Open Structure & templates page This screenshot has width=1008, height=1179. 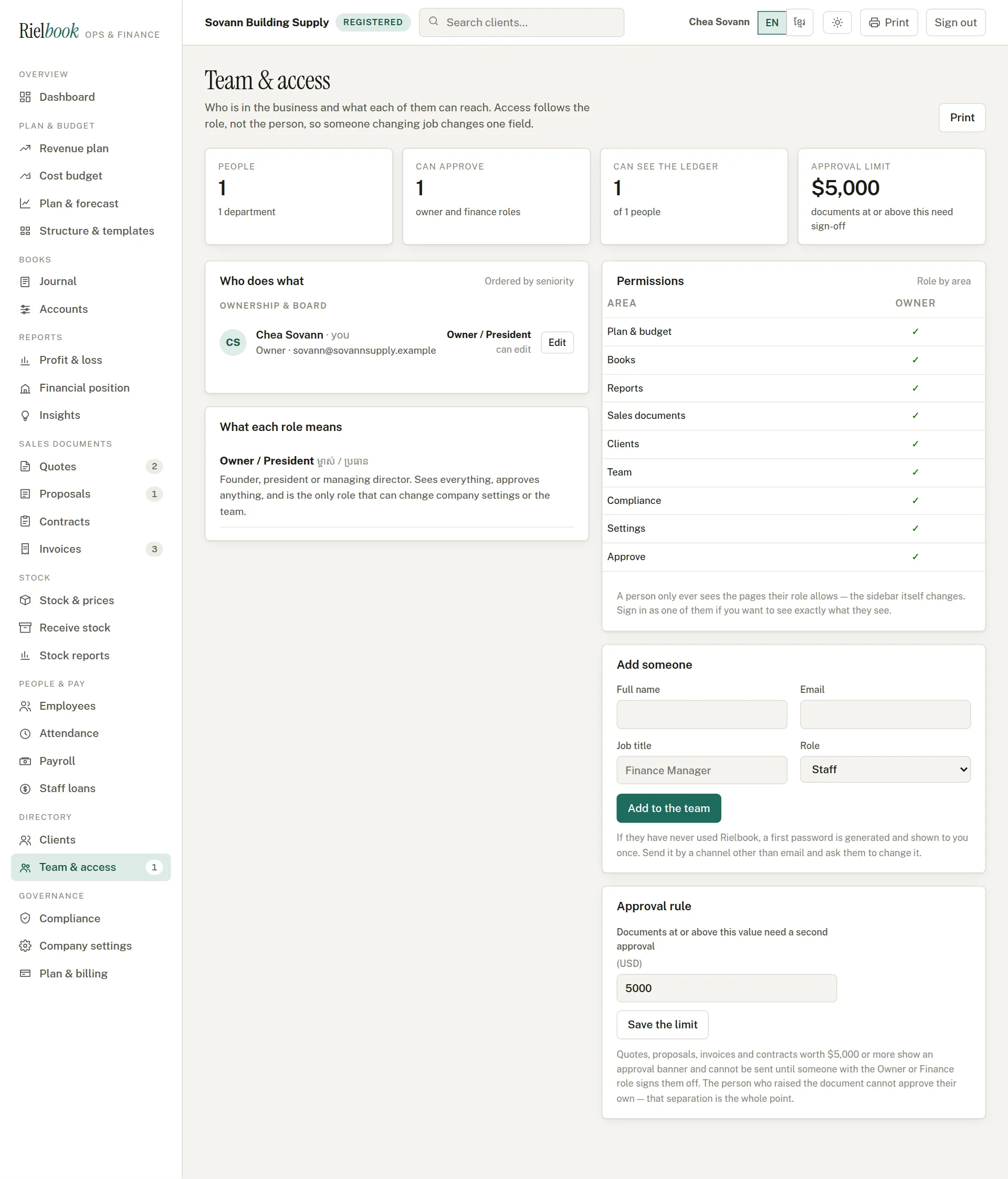(x=90, y=231)
